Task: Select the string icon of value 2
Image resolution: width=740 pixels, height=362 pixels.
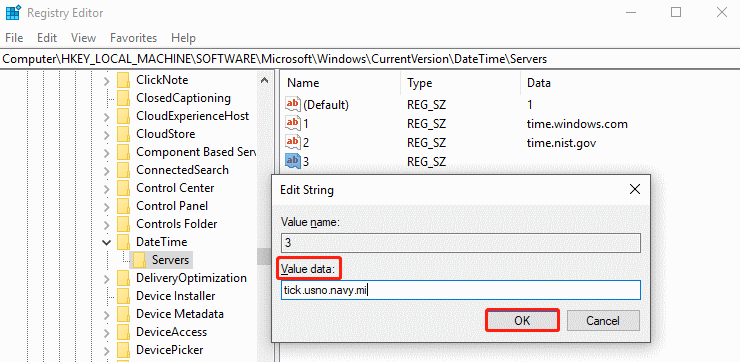Action: [293, 142]
